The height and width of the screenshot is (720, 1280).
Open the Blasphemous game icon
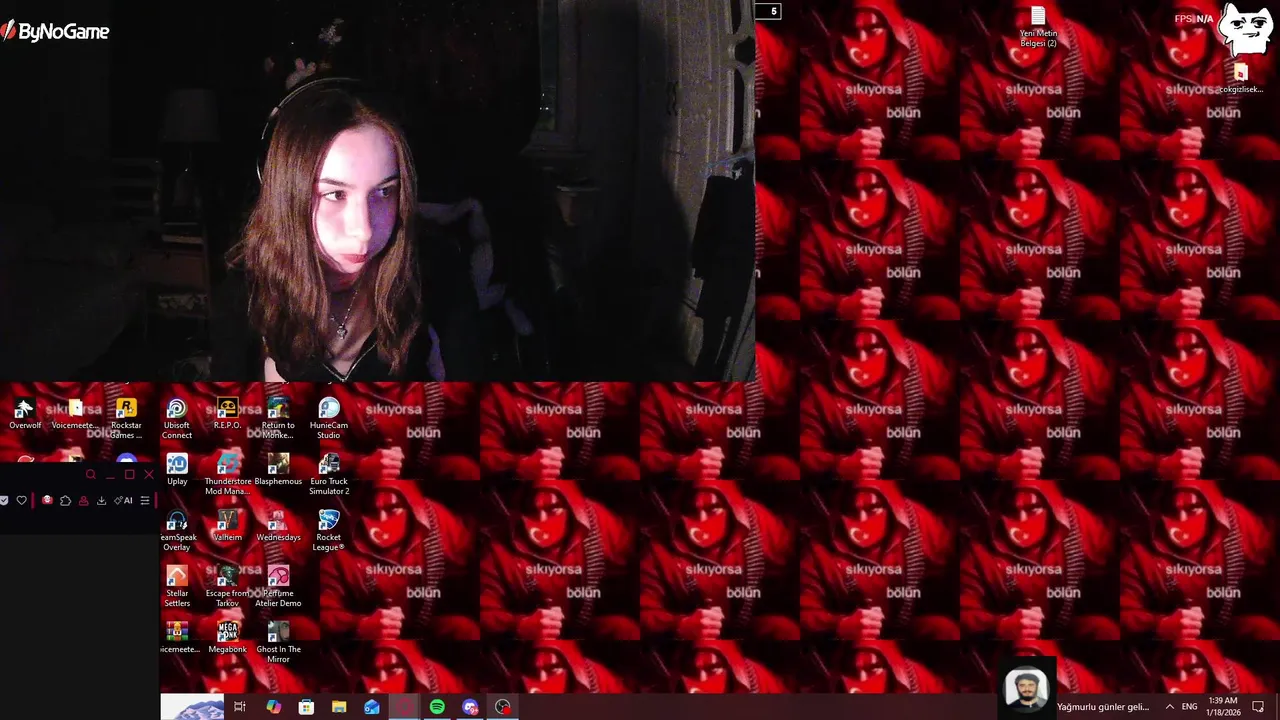click(x=278, y=470)
